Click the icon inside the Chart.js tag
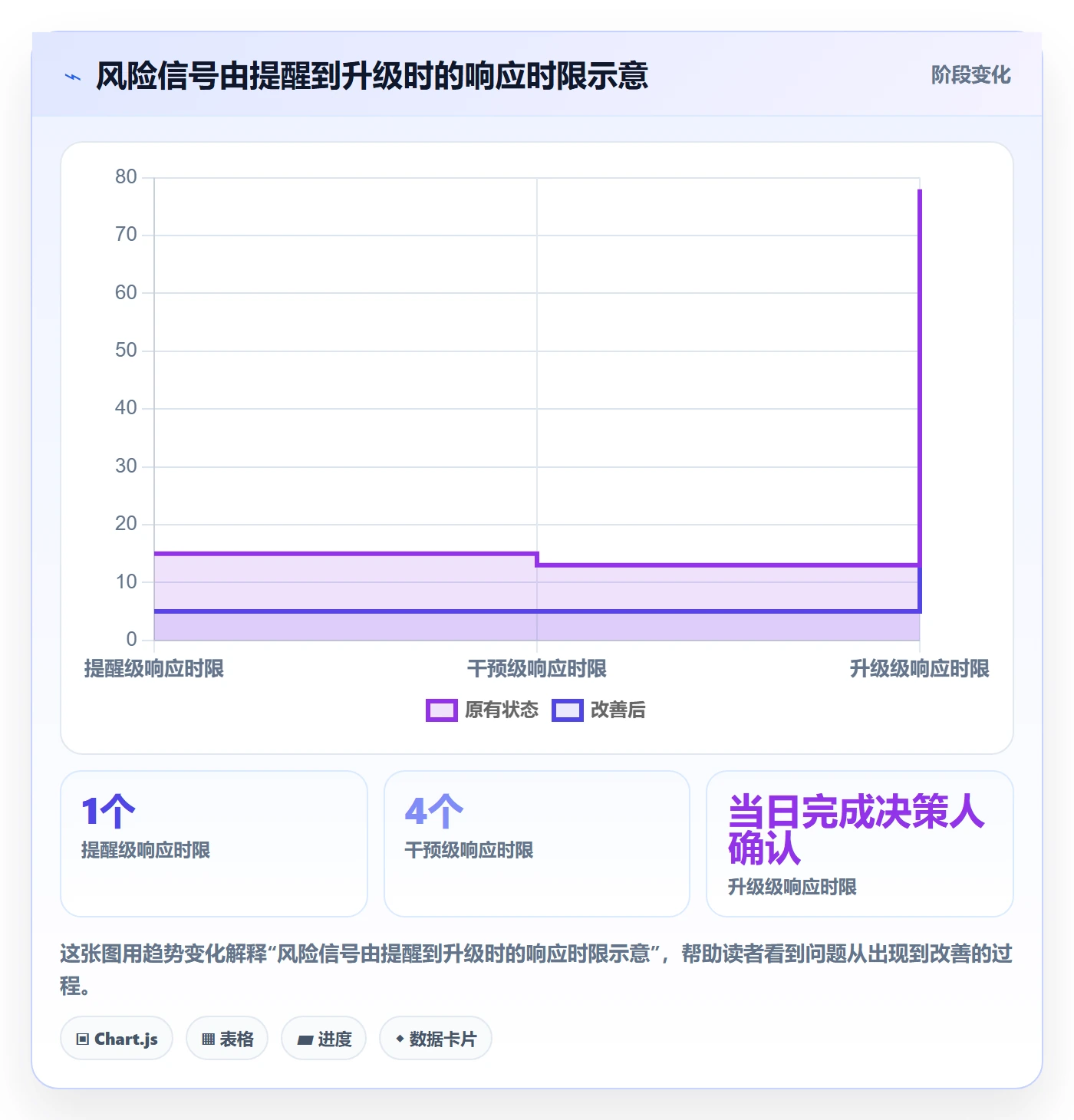 (83, 1039)
